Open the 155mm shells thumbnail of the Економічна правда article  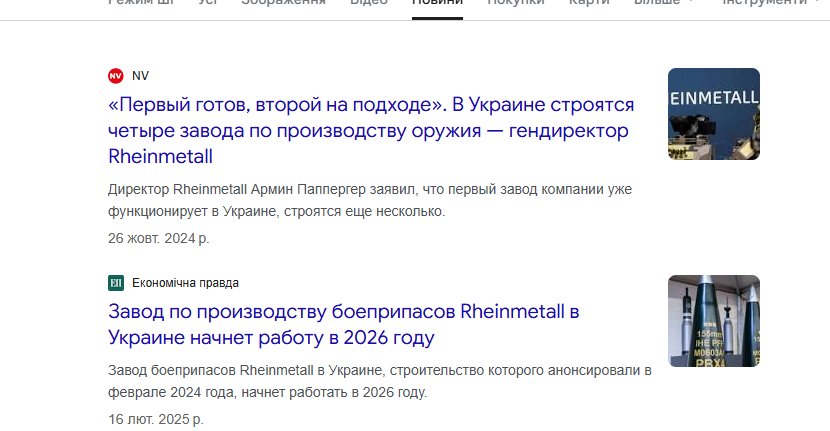click(x=714, y=321)
